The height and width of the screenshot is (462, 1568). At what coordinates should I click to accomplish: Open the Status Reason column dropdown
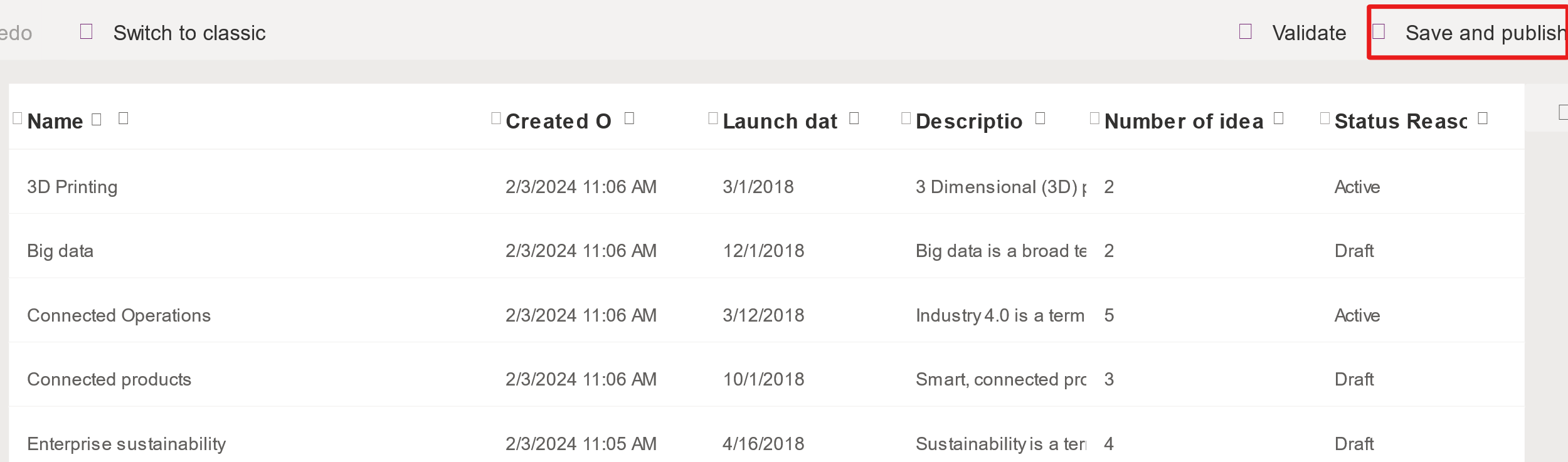pyautogui.click(x=1483, y=118)
